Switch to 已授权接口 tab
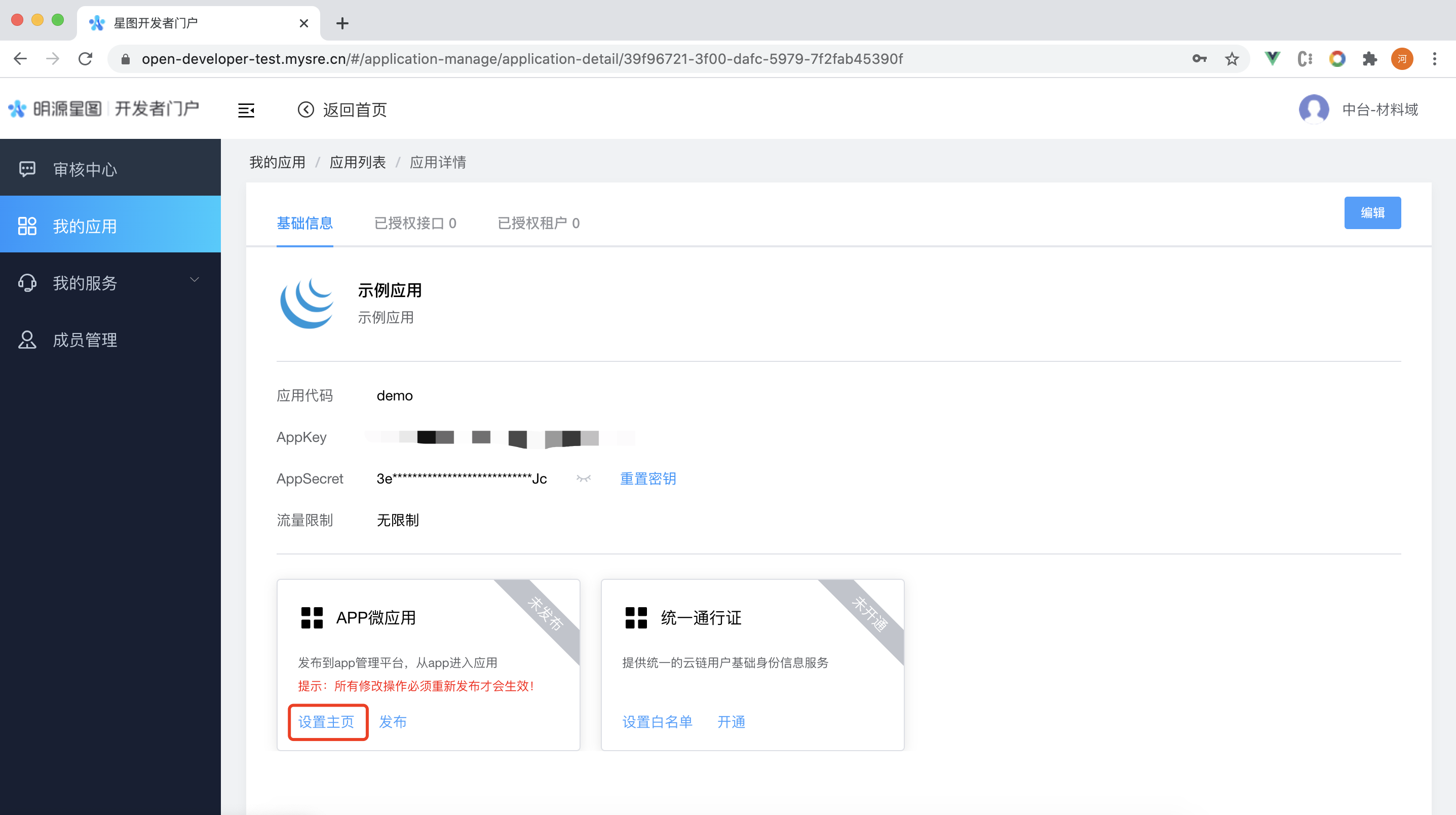This screenshot has width=1456, height=815. pyautogui.click(x=415, y=223)
